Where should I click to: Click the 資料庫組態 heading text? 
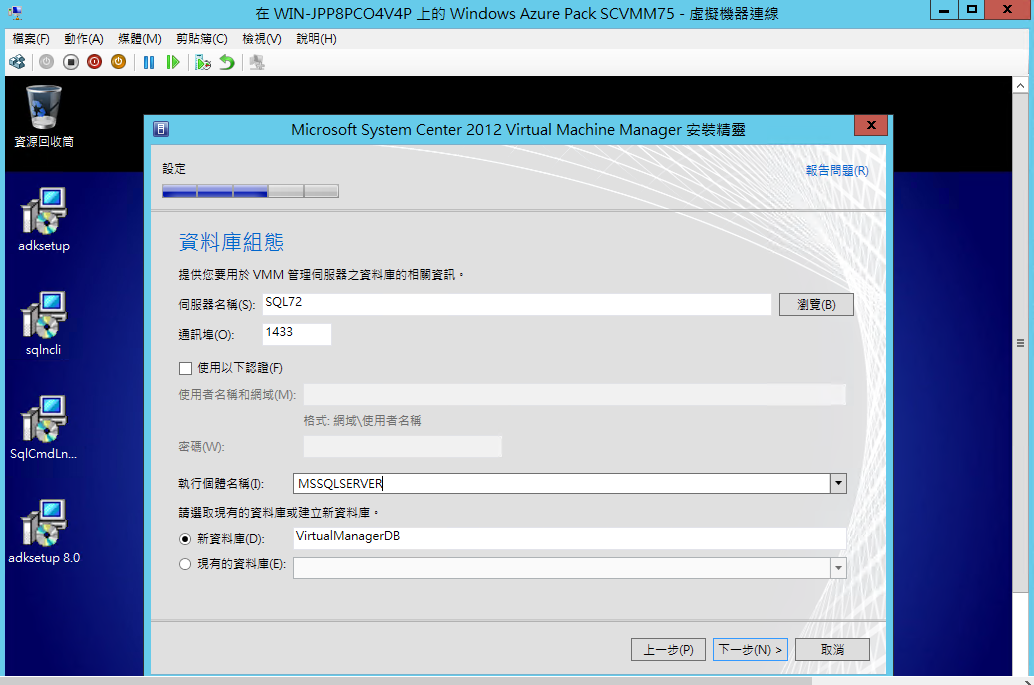point(231,242)
